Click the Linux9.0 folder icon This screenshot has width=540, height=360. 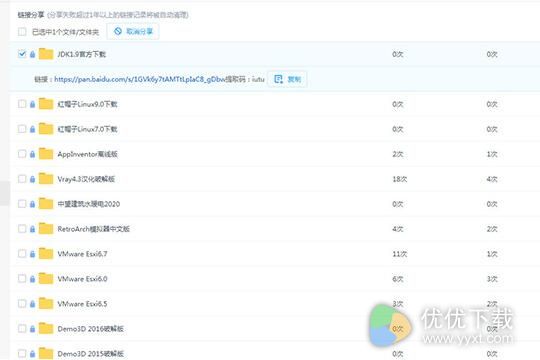click(46, 104)
